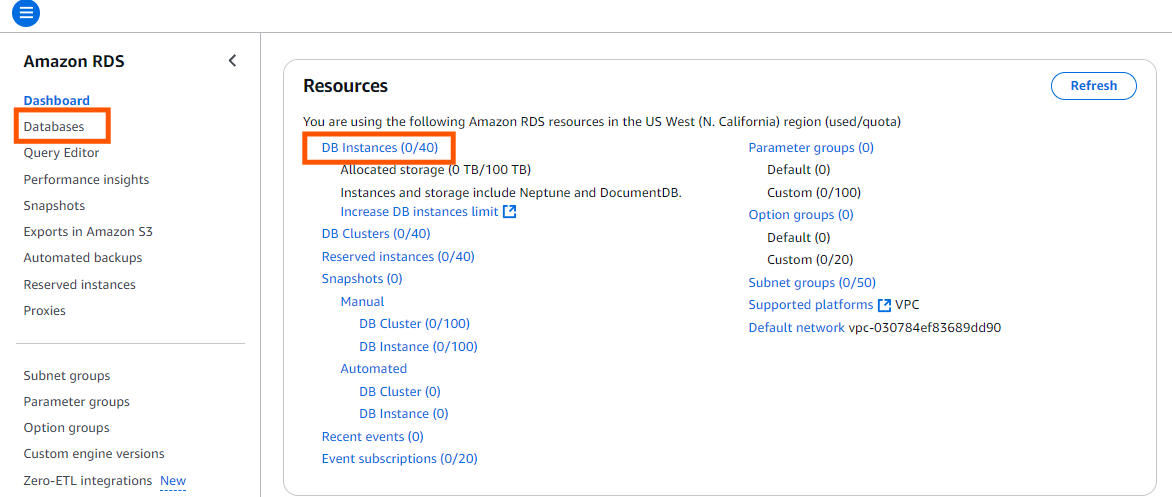Screen dimensions: 1172x497
Task: Open Automated DB Instance (0) link
Action: 404,413
